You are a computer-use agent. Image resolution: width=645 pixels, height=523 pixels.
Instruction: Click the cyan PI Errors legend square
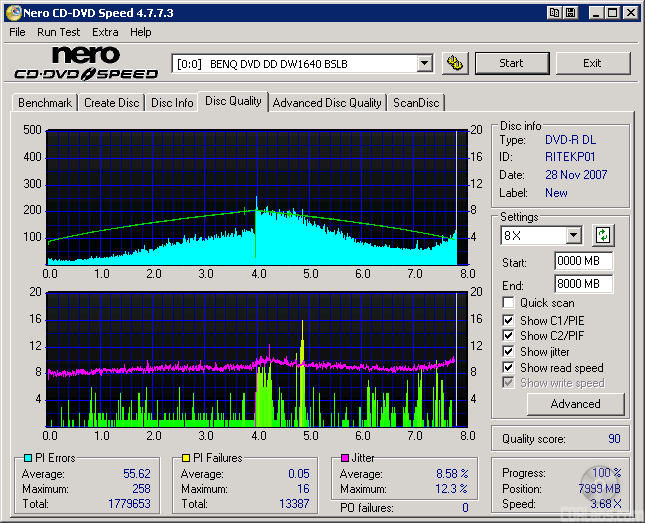click(27, 458)
